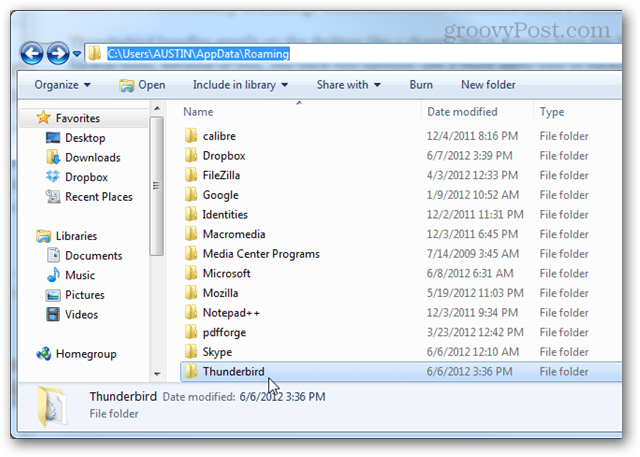Click the calibre folder icon

(x=191, y=135)
